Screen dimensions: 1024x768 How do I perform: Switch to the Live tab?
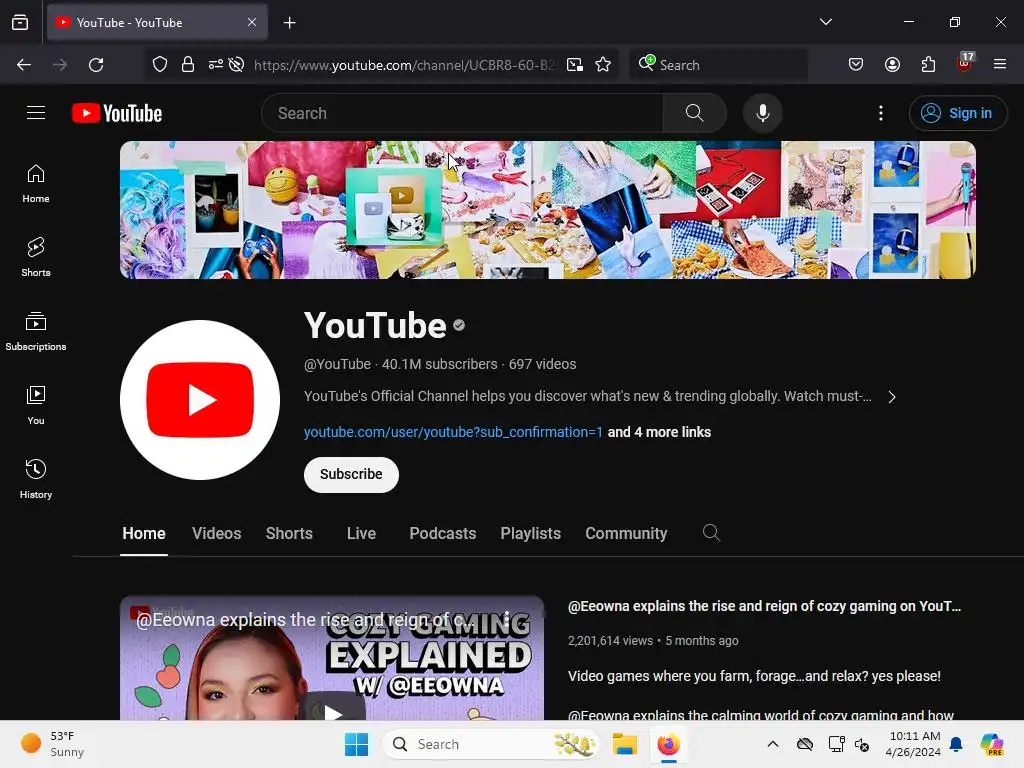pyautogui.click(x=361, y=534)
